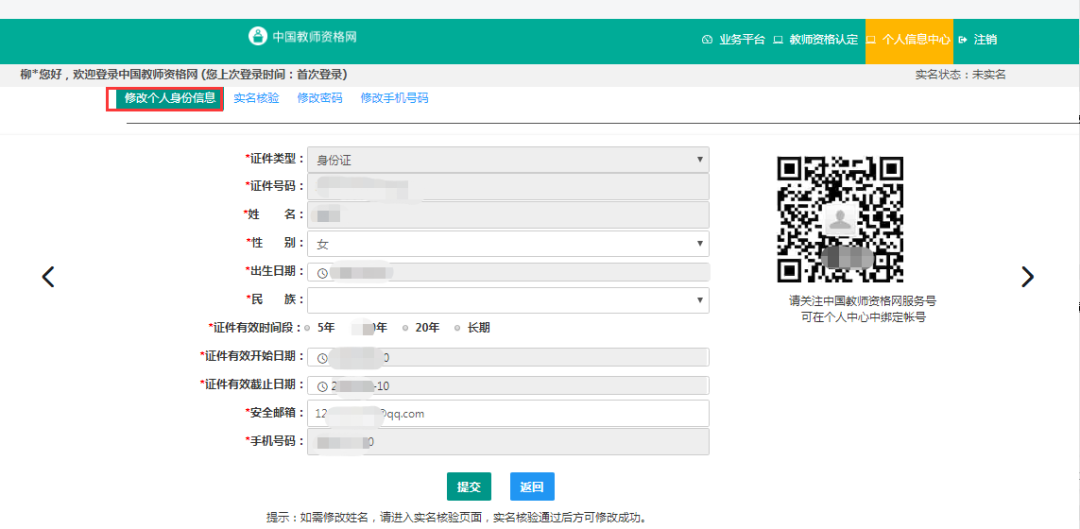Click the 安全邮箱 email input field
1080x529 pixels.
click(x=508, y=413)
